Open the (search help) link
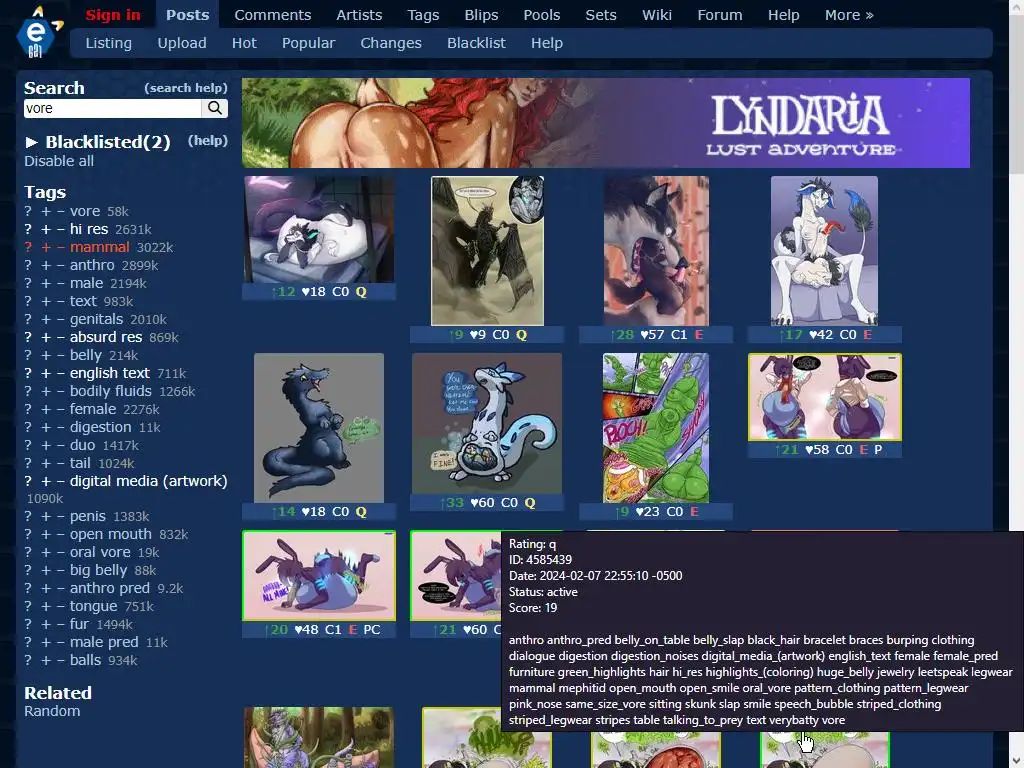 [185, 88]
